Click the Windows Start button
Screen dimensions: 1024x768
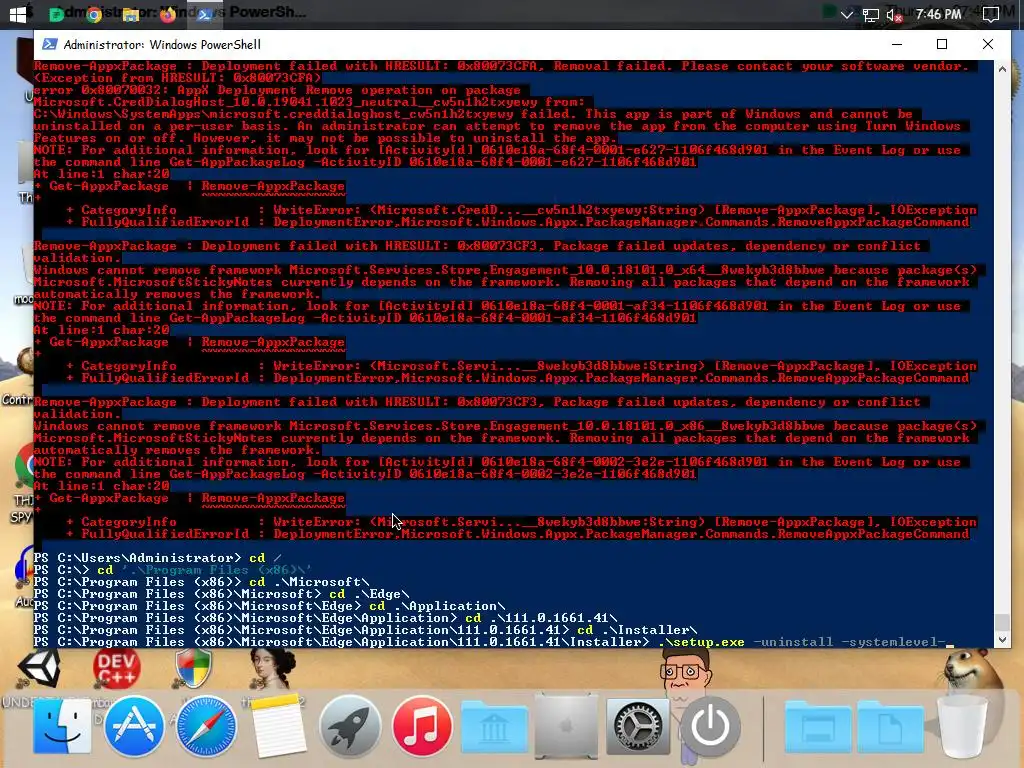point(18,14)
